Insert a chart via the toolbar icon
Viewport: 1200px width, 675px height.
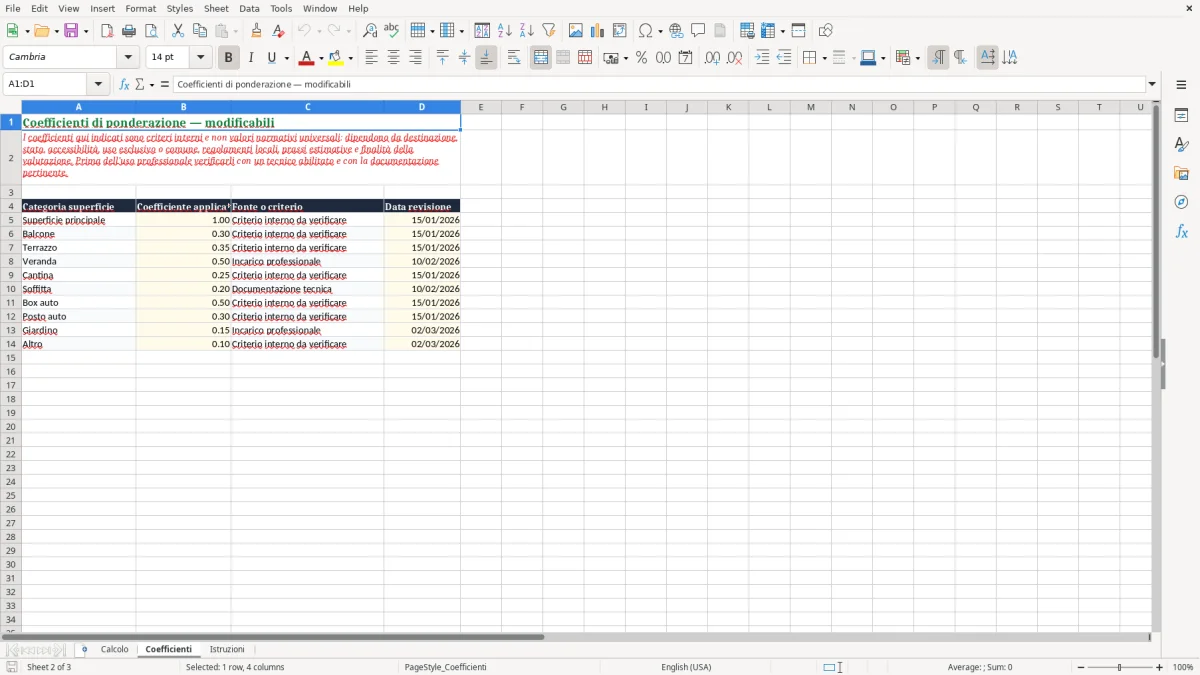598,31
